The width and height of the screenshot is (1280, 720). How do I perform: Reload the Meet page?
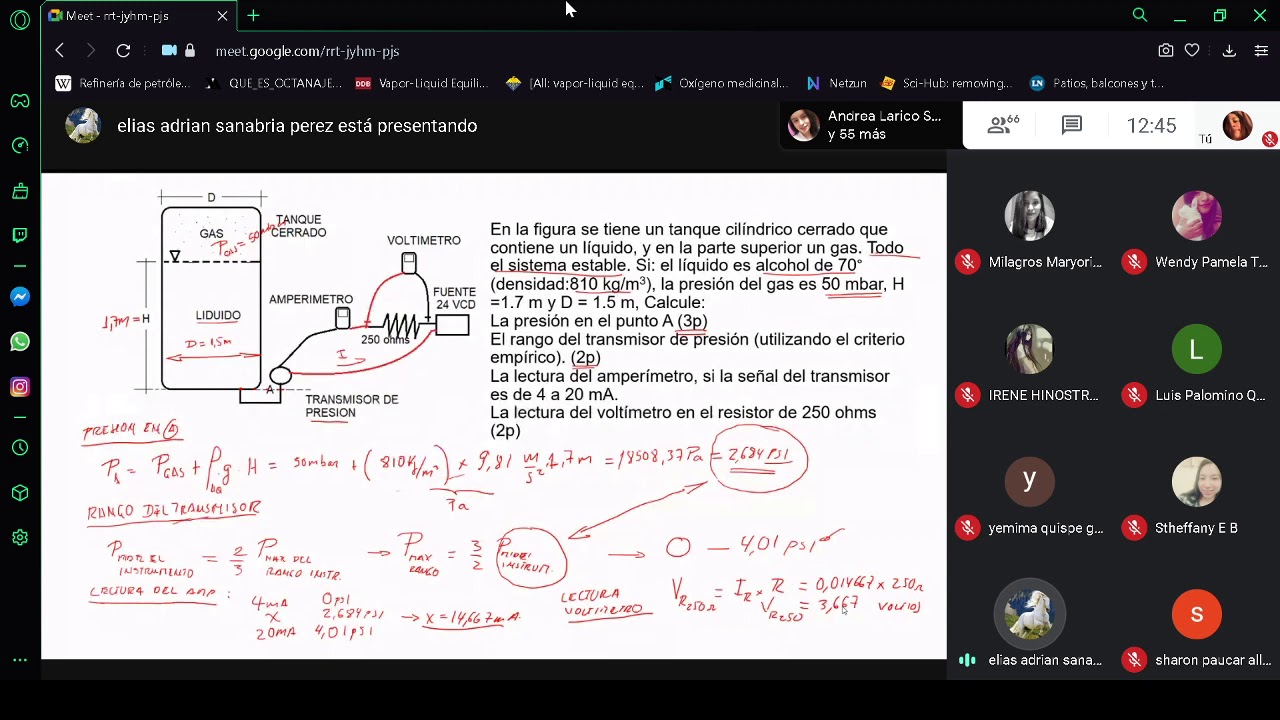point(123,50)
